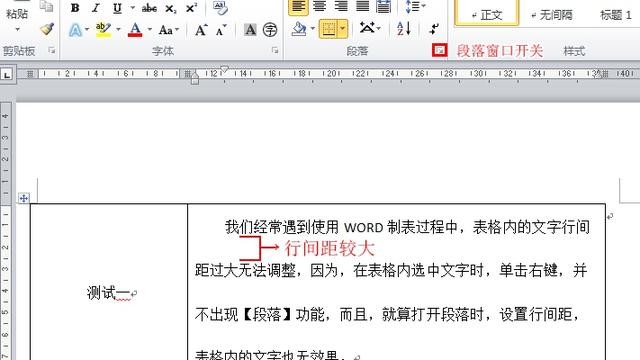Click the line spacing icon
The image size is (640, 360).
(x=412, y=7)
